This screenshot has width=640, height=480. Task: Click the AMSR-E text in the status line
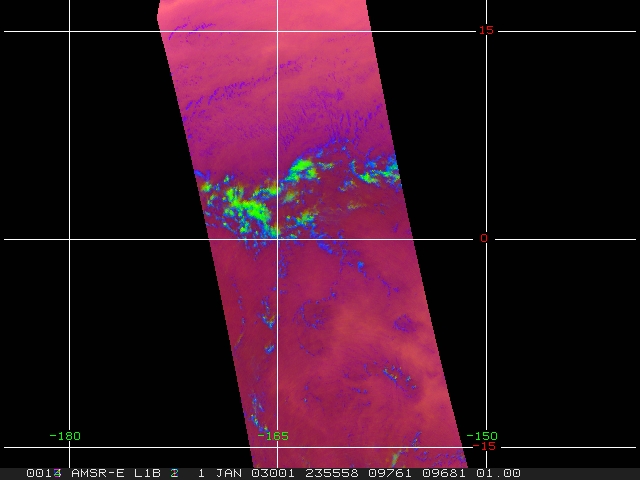coord(97,473)
